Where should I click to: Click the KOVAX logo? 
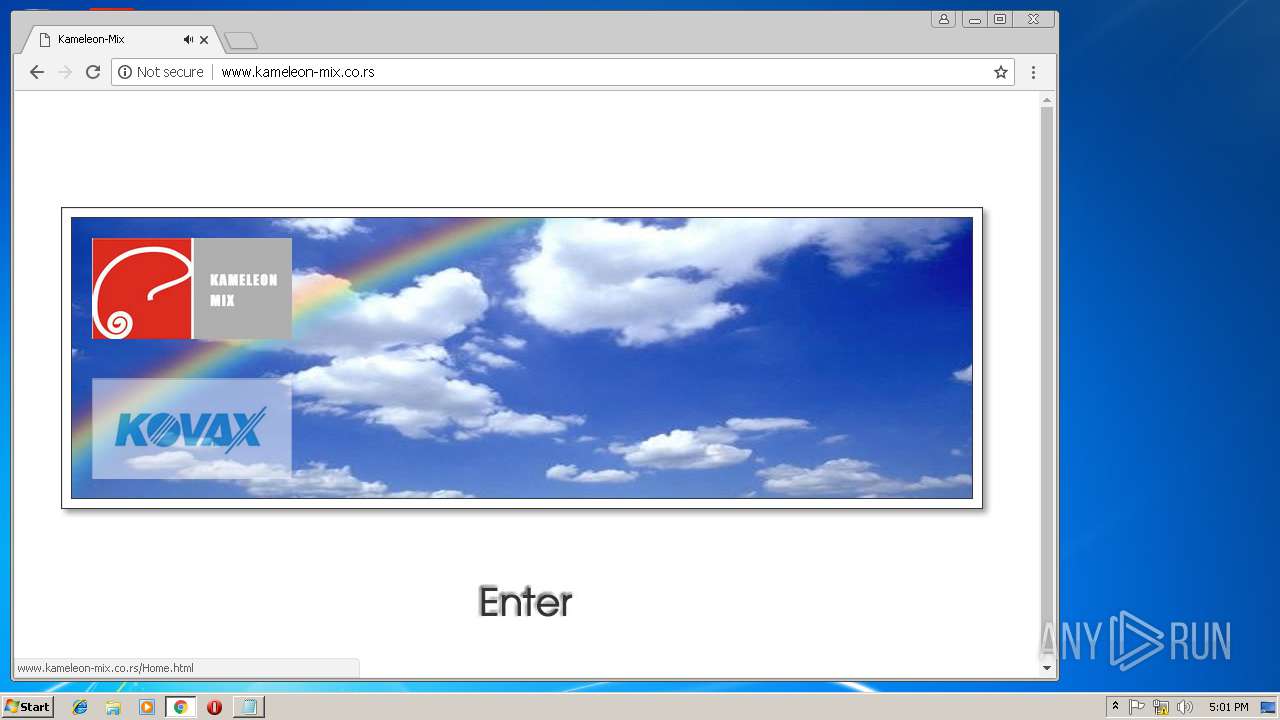click(x=192, y=428)
